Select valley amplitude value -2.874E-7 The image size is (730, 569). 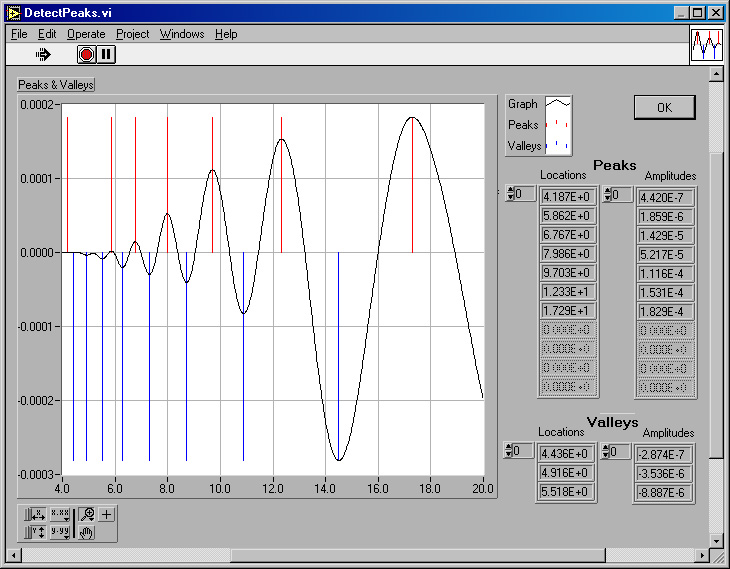(x=663, y=454)
